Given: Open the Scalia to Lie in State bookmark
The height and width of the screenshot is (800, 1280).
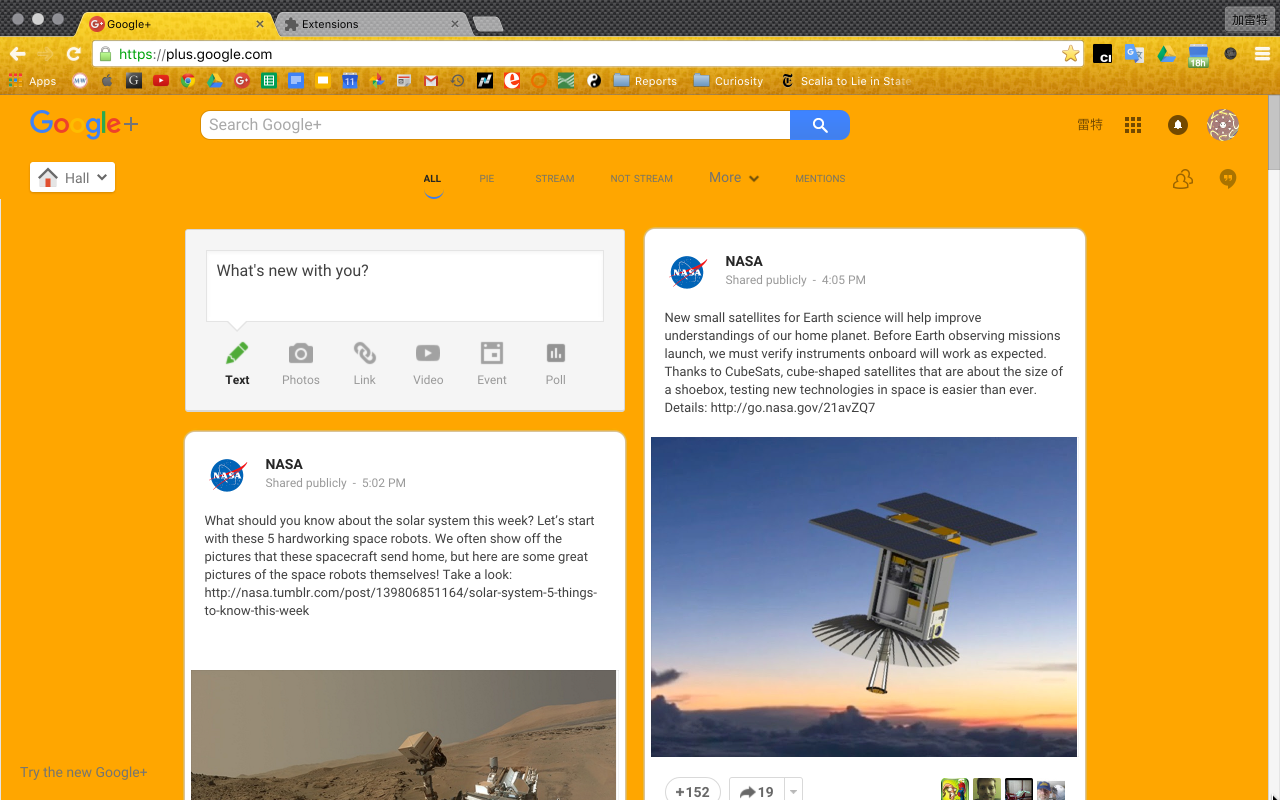Looking at the screenshot, I should click(846, 81).
